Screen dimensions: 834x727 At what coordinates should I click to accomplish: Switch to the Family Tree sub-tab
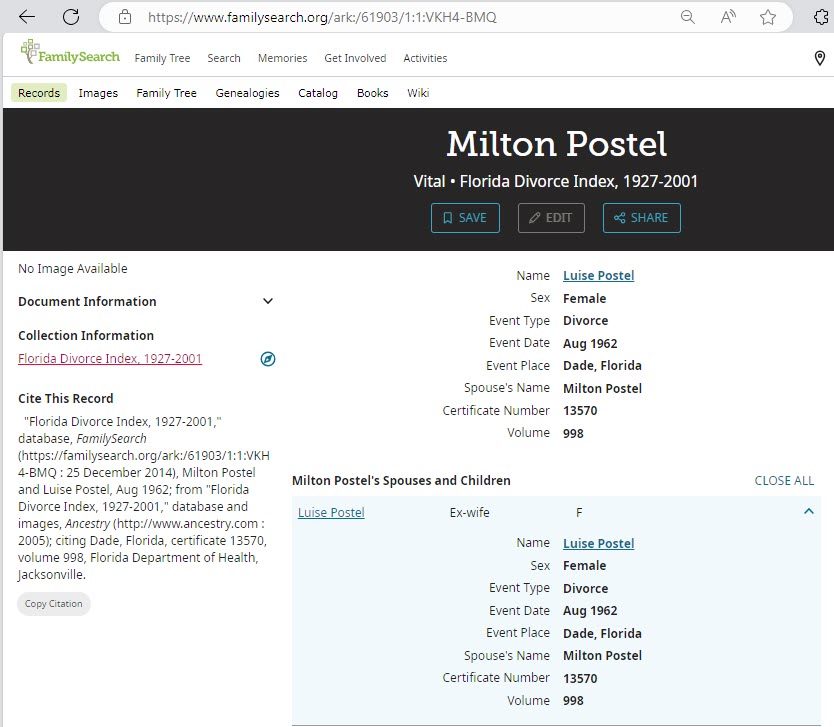pyautogui.click(x=166, y=93)
